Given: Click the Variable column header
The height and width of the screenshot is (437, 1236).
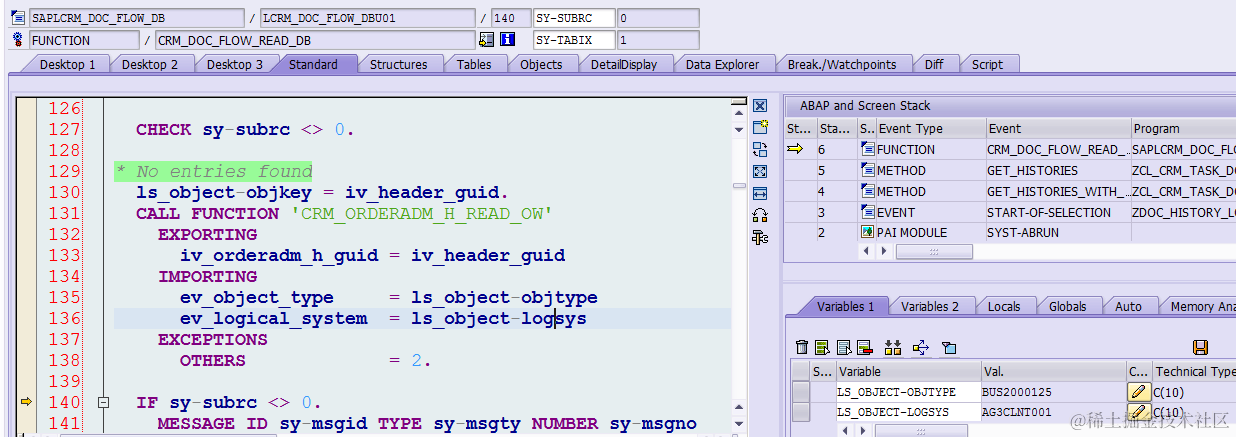Looking at the screenshot, I should 908,371.
